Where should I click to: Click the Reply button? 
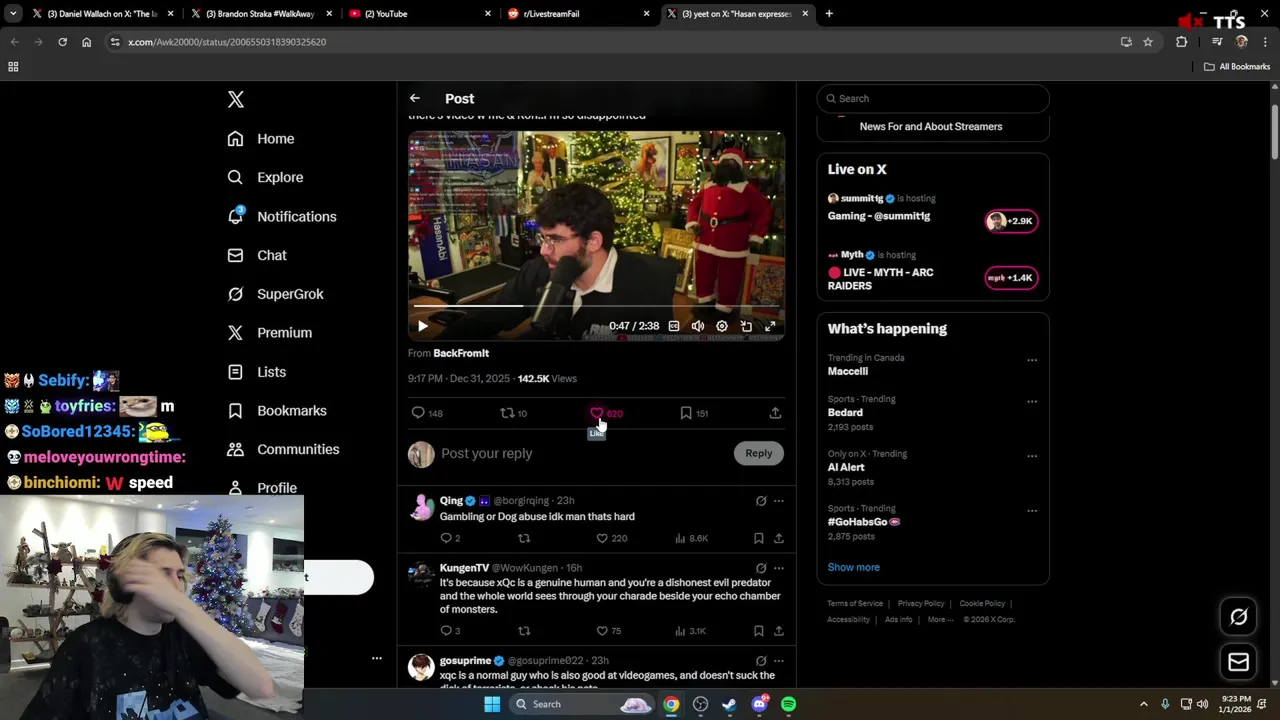click(x=759, y=453)
